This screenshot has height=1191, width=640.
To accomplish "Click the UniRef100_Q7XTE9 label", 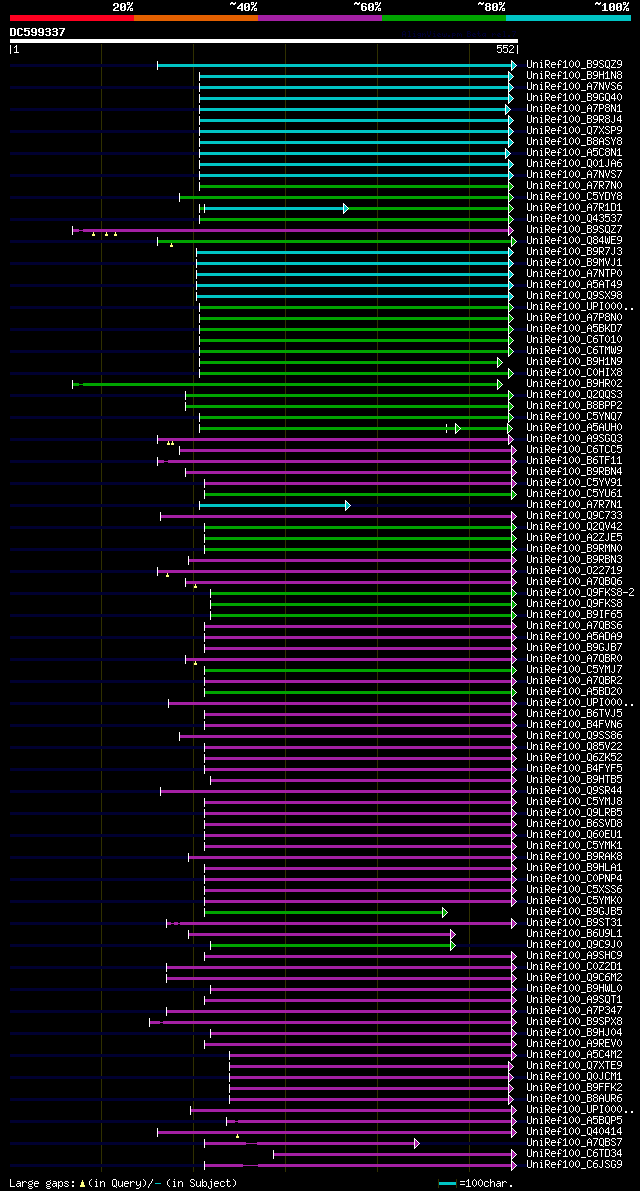I will point(575,1067).
